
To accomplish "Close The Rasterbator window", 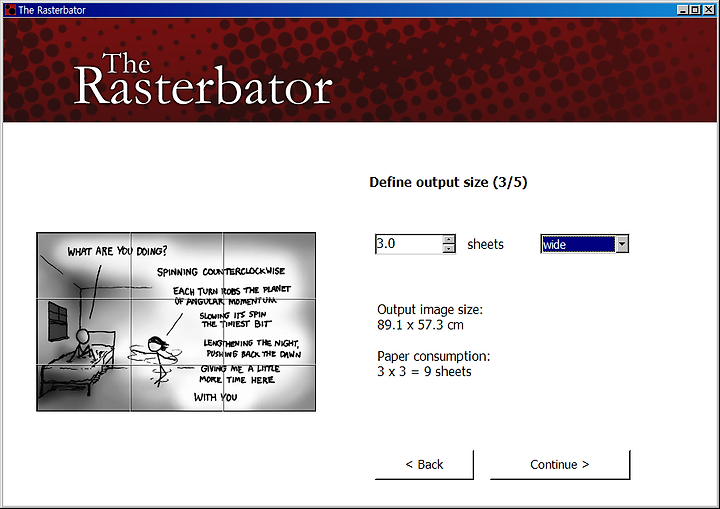I will [x=709, y=10].
